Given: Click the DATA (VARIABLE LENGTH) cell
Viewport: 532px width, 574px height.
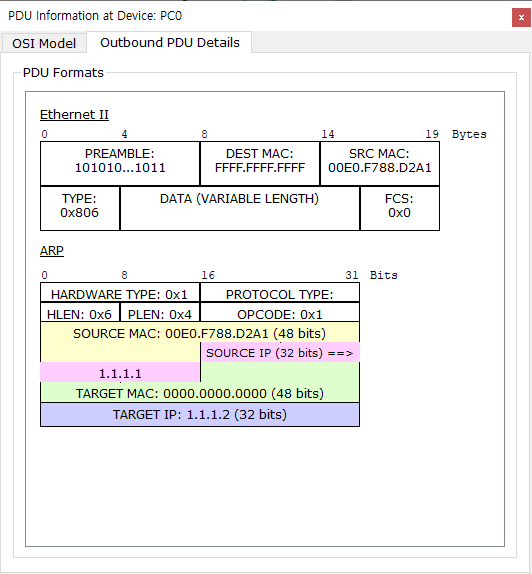Looking at the screenshot, I should click(240, 208).
